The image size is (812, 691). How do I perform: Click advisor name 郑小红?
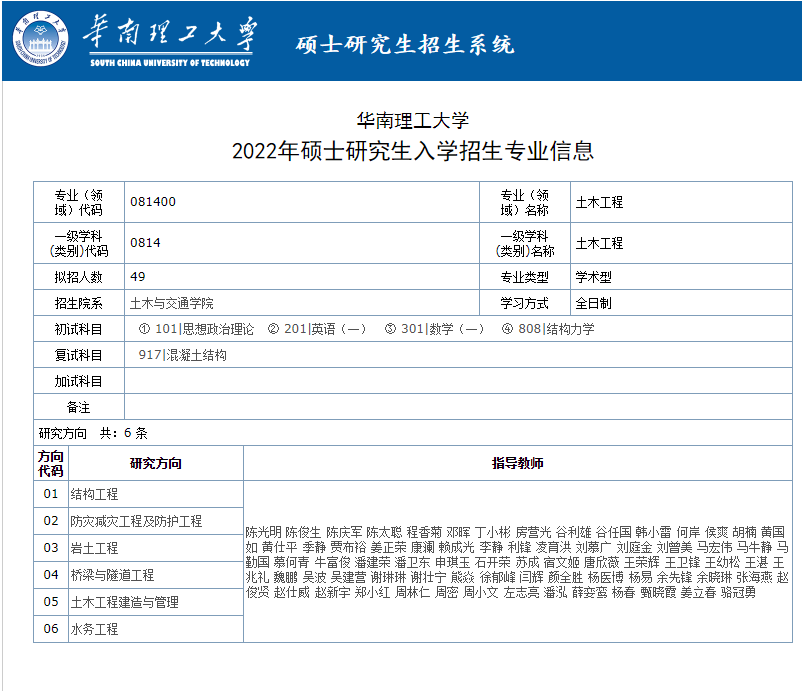pos(372,592)
